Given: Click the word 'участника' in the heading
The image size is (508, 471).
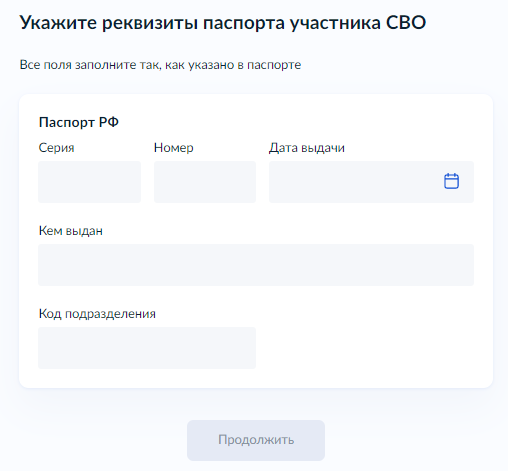Looking at the screenshot, I should [335, 24].
